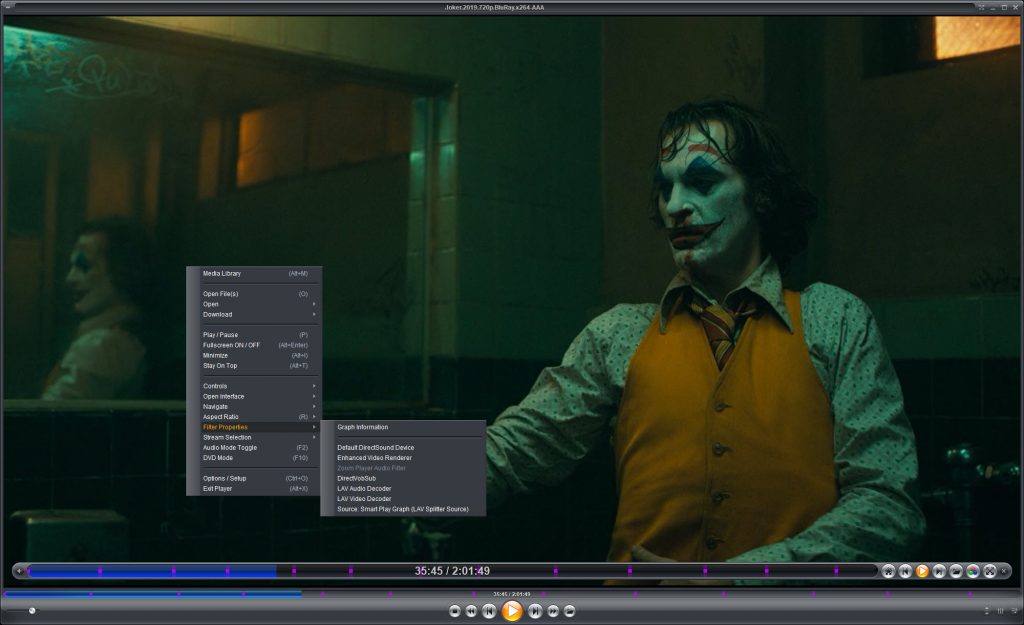Viewport: 1024px width, 625px height.
Task: Toggle Fullscreen ON / OFF menu entry
Action: [255, 345]
